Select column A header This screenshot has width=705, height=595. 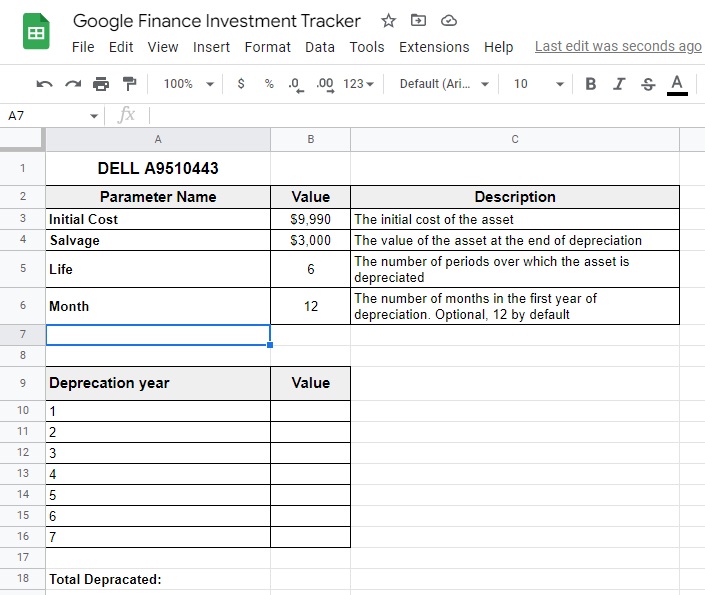[x=158, y=139]
